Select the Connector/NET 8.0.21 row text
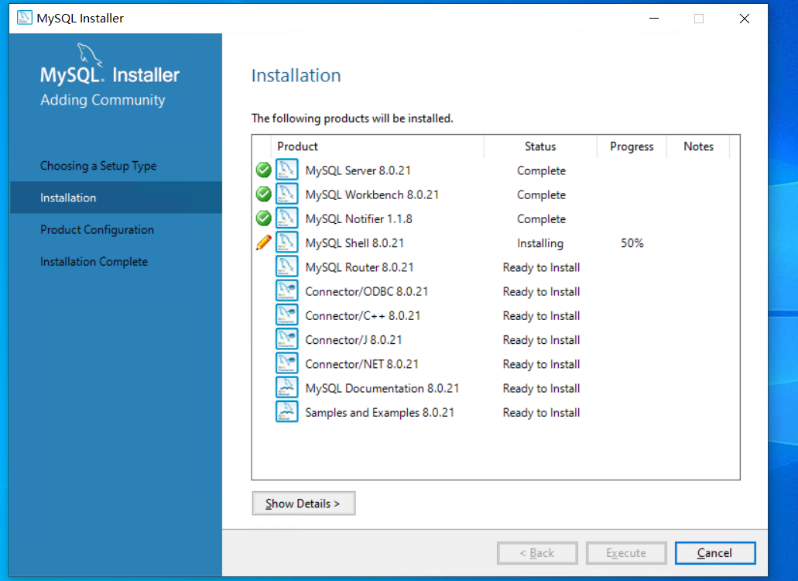The height and width of the screenshot is (581, 798). point(362,364)
